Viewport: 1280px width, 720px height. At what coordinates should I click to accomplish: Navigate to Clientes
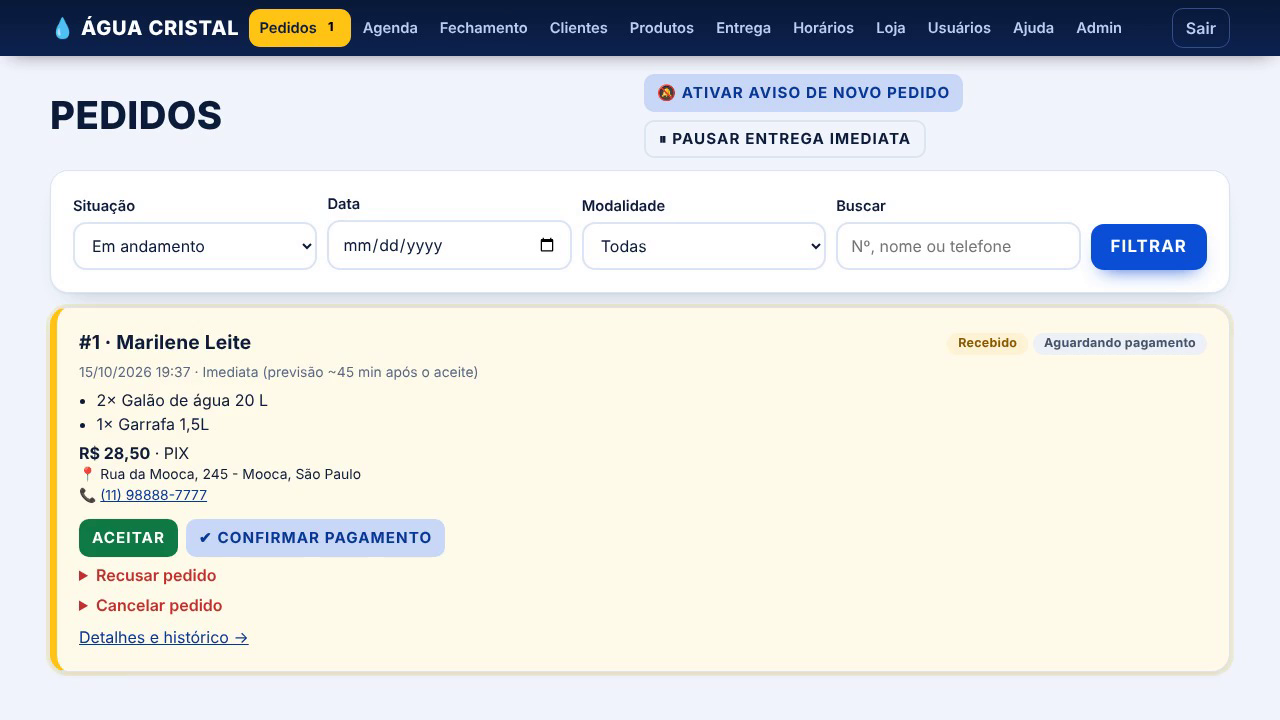579,28
